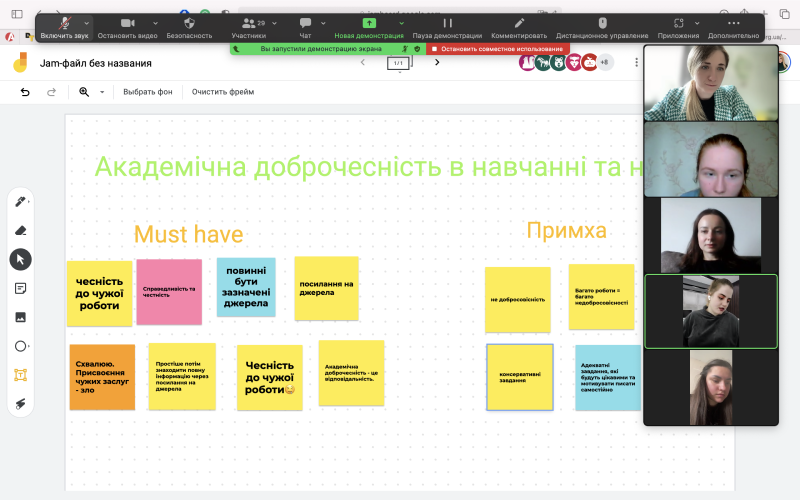
Task: Start Новая демонстрация share
Action: point(369,28)
